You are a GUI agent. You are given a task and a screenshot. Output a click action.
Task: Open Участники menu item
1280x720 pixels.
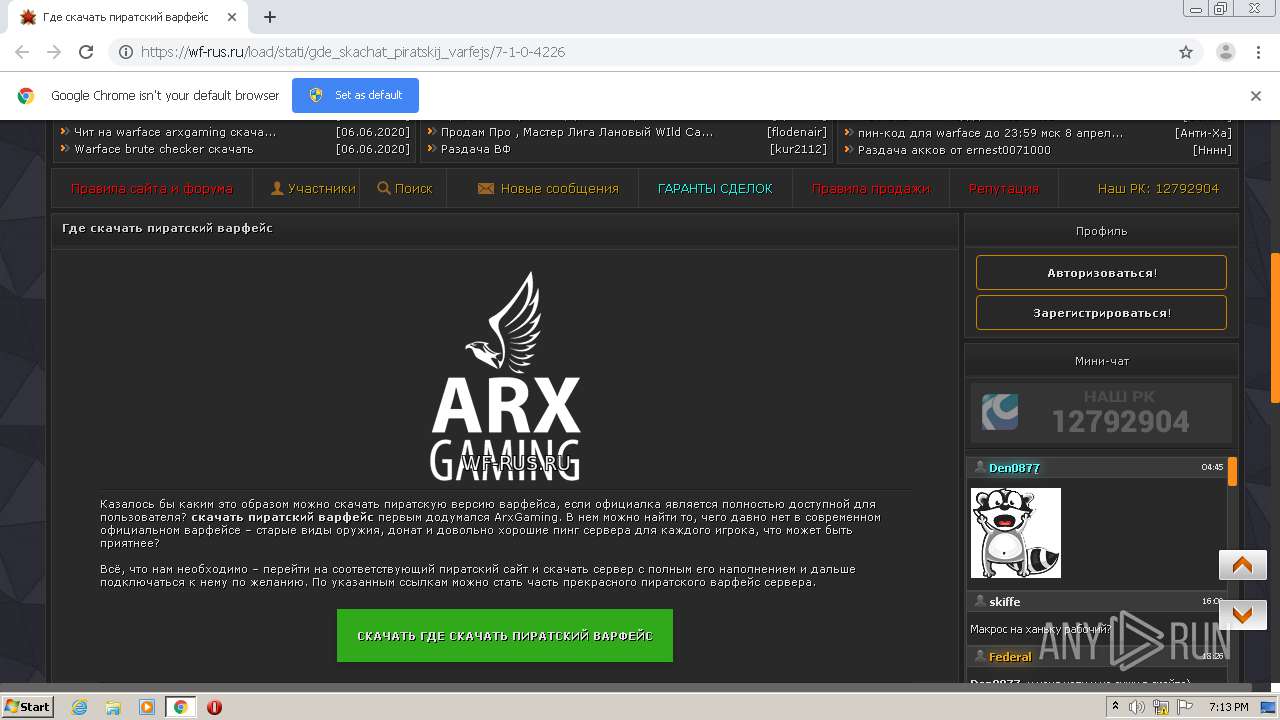314,188
